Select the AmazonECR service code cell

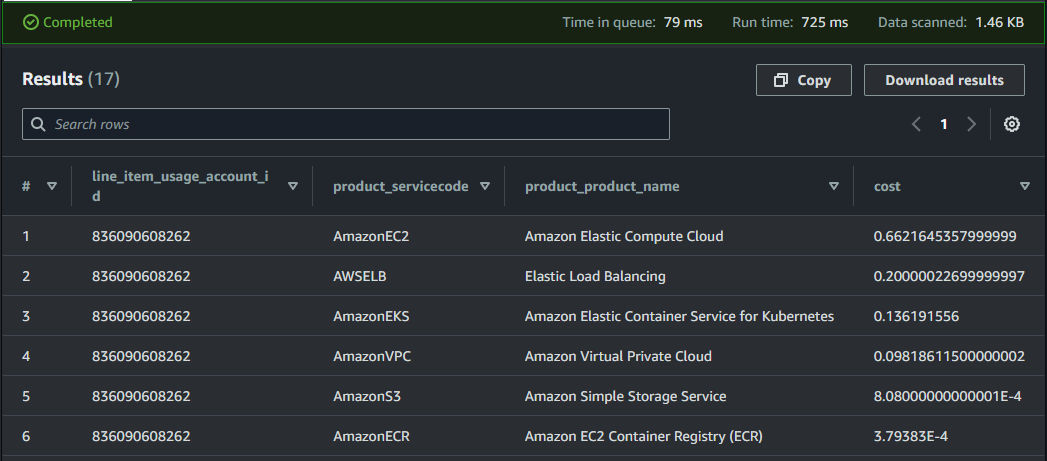pyautogui.click(x=371, y=436)
